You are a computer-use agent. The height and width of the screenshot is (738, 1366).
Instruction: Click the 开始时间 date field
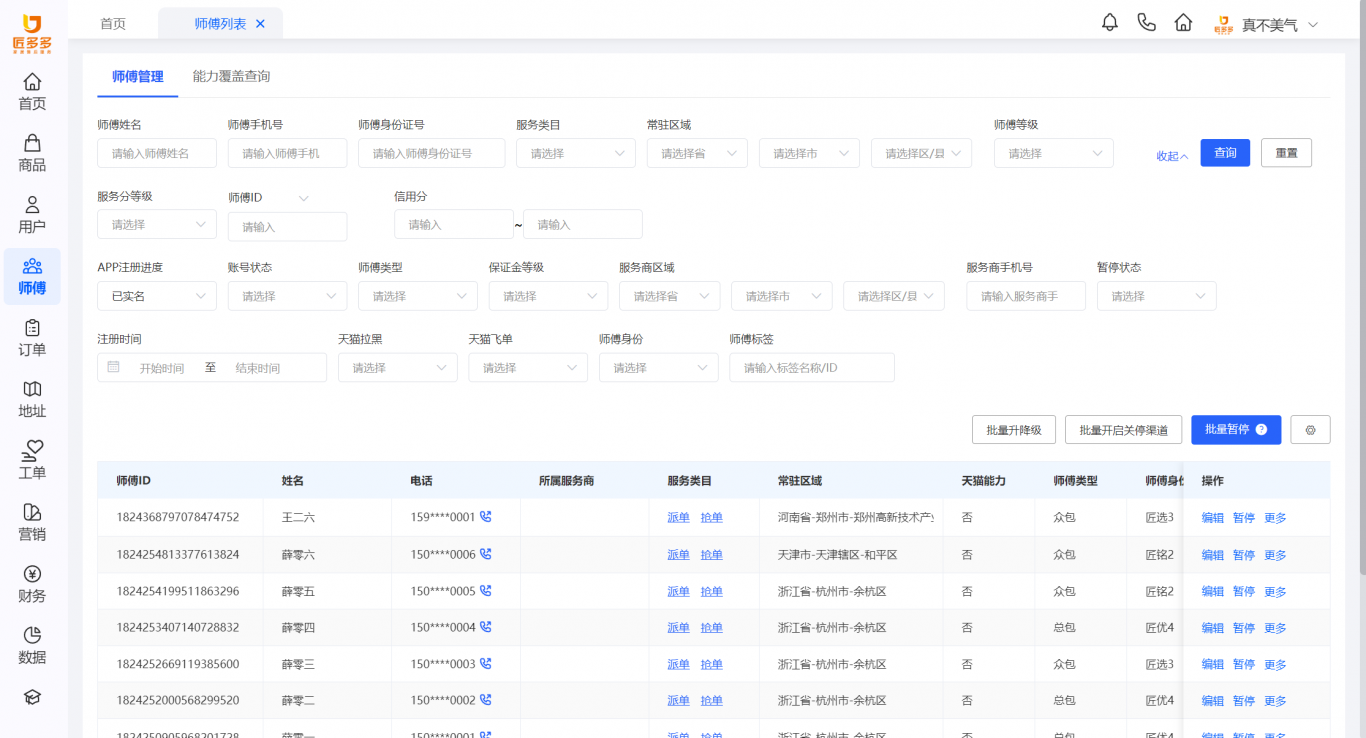tap(162, 368)
